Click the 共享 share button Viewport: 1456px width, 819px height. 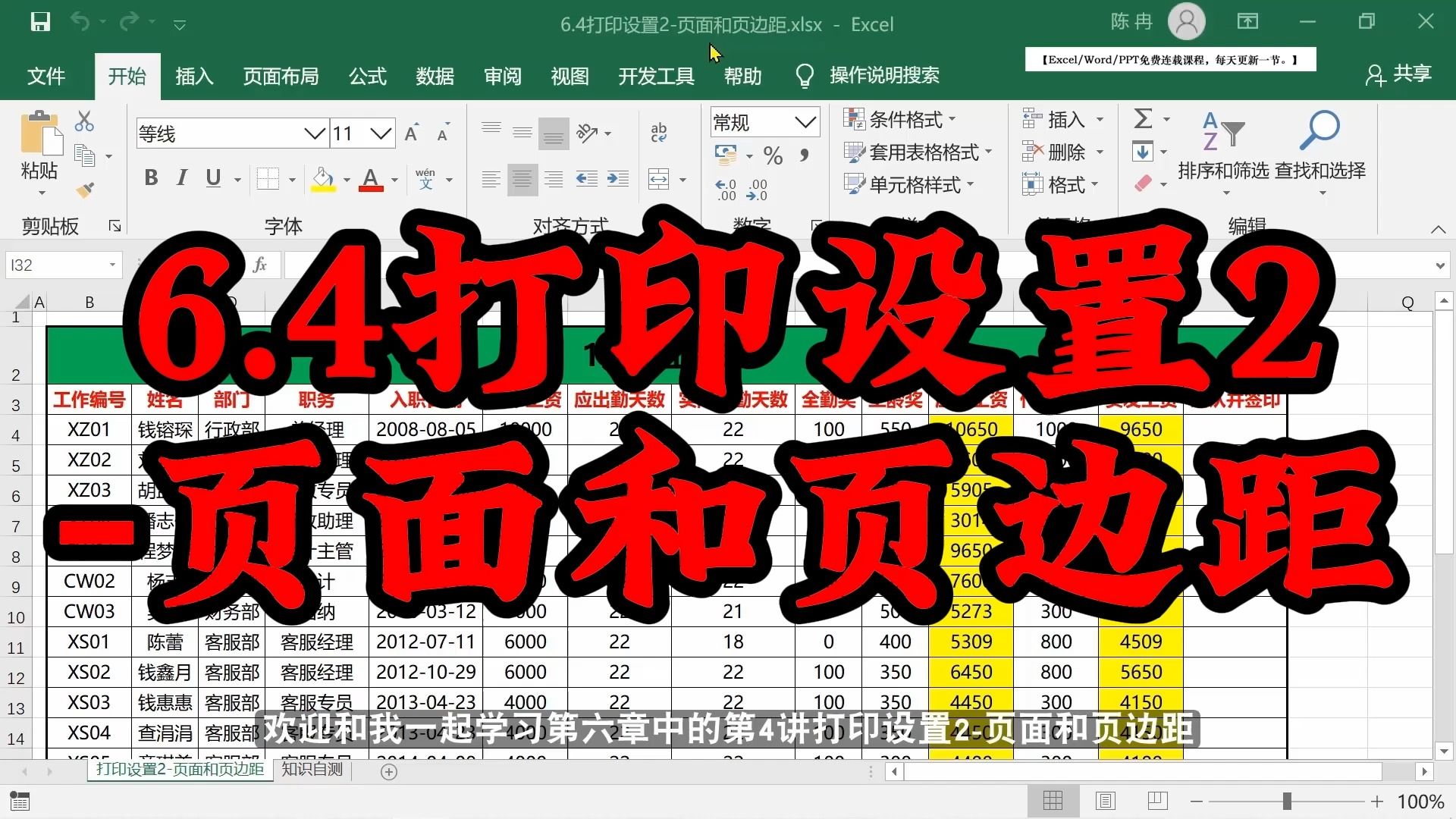coord(1399,74)
